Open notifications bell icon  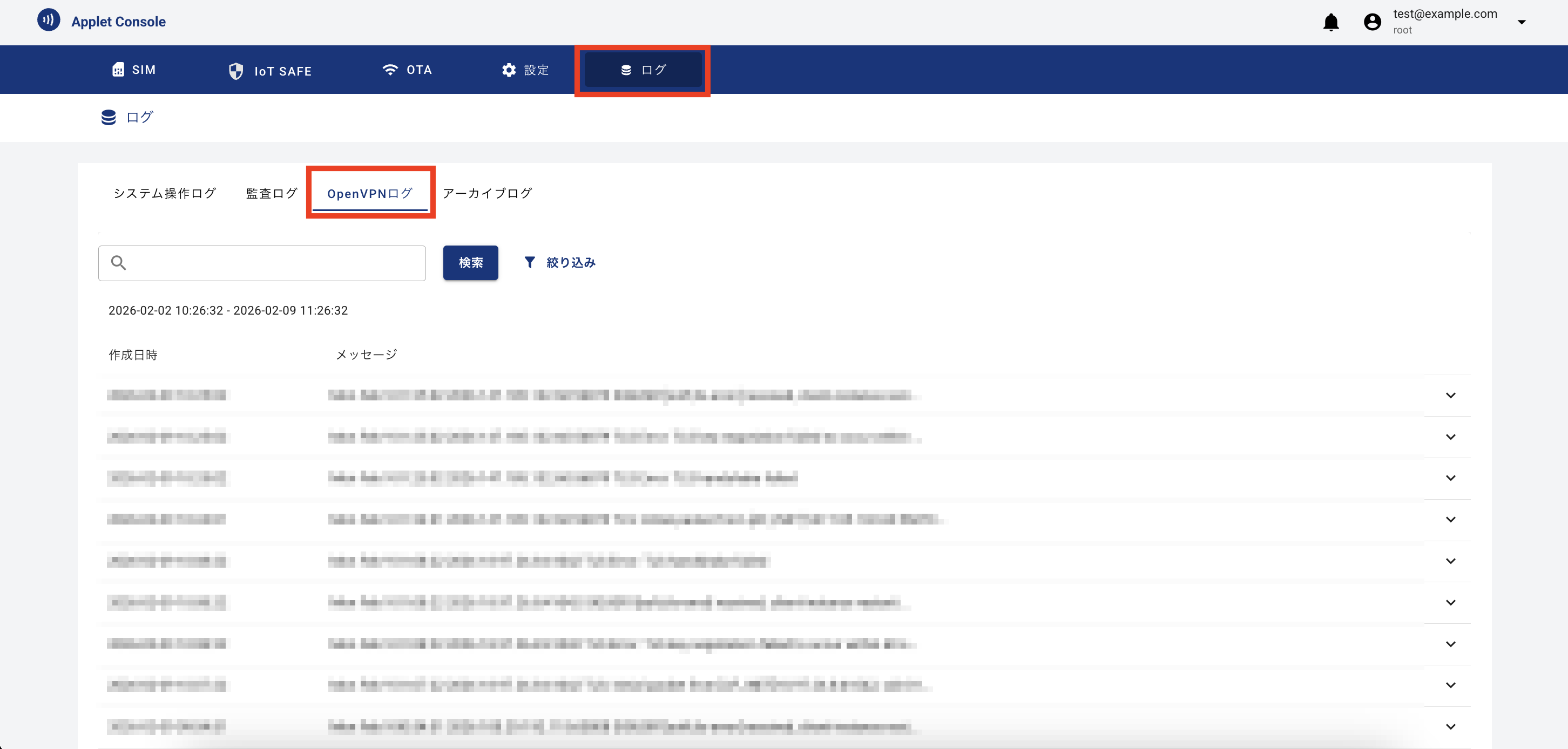pos(1330,23)
